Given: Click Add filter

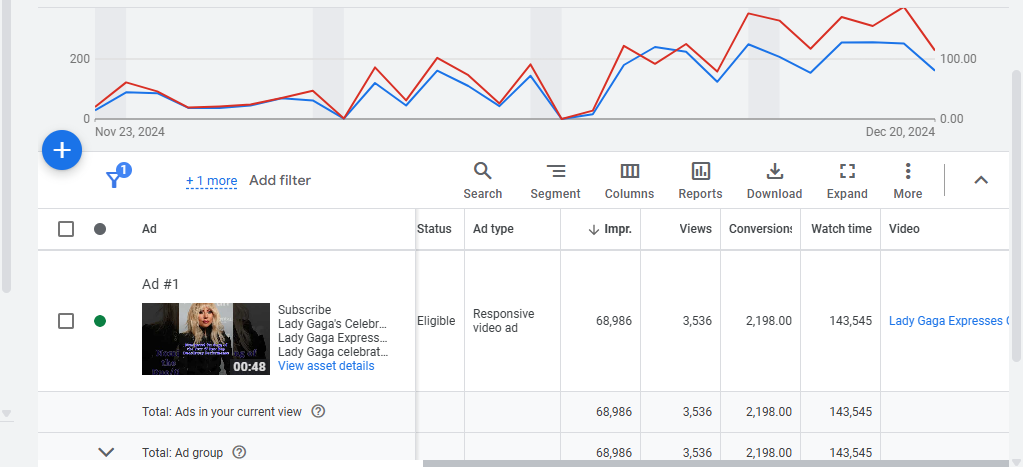Looking at the screenshot, I should pyautogui.click(x=280, y=181).
